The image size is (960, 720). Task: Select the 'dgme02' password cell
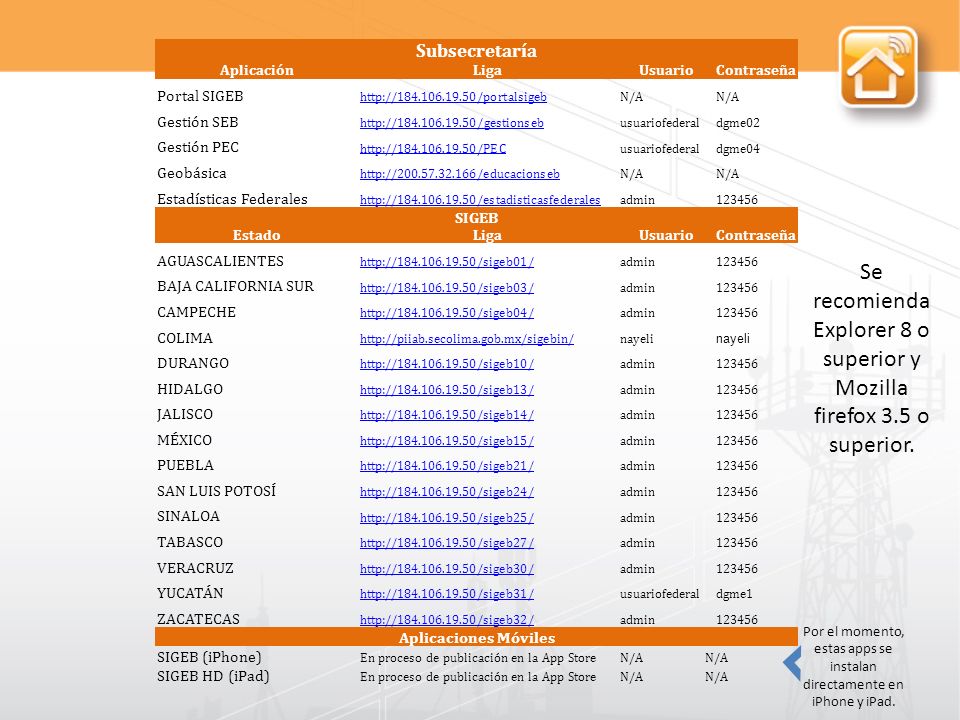738,123
